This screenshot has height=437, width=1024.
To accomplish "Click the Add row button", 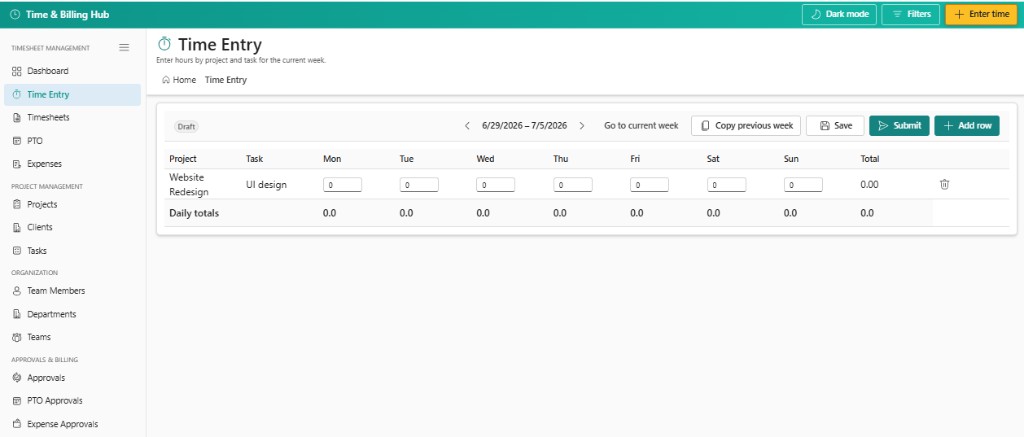I will (967, 126).
